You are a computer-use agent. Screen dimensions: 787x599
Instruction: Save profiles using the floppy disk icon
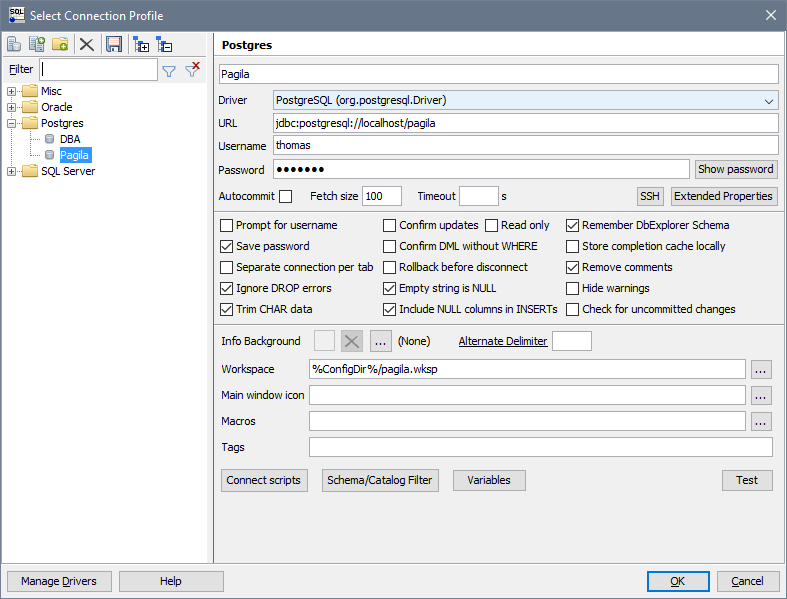click(x=114, y=45)
